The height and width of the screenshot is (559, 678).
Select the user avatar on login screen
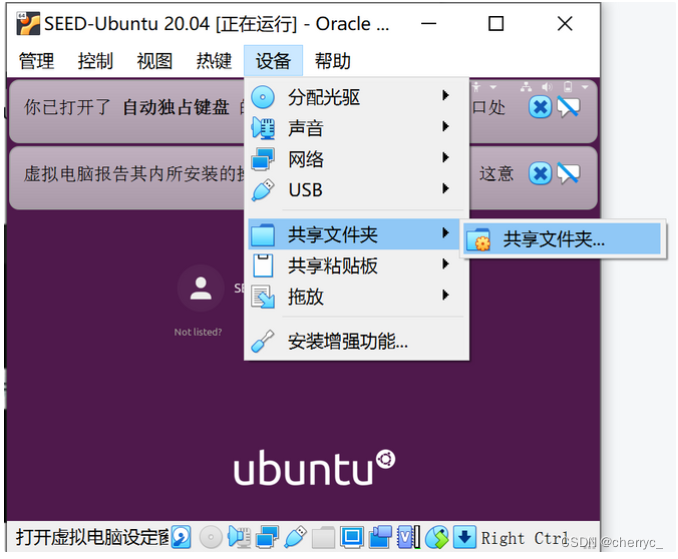pos(201,288)
